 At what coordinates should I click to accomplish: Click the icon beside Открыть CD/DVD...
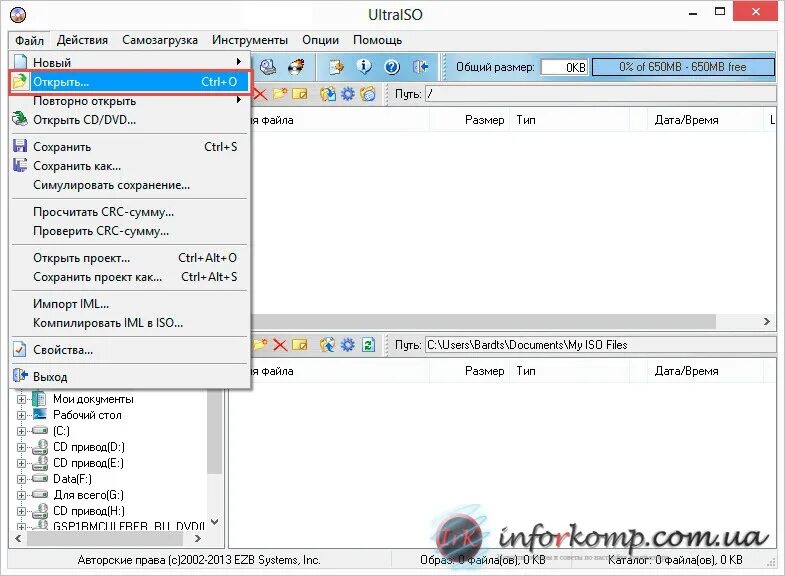click(x=20, y=119)
